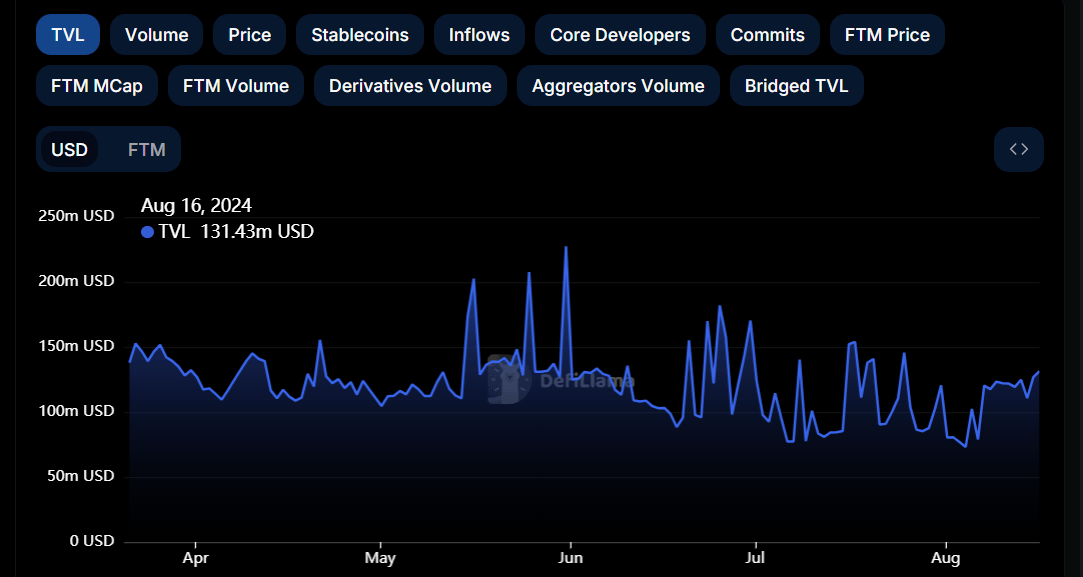The image size is (1083, 577).
Task: Show Inflows on the chart
Action: [x=479, y=35]
